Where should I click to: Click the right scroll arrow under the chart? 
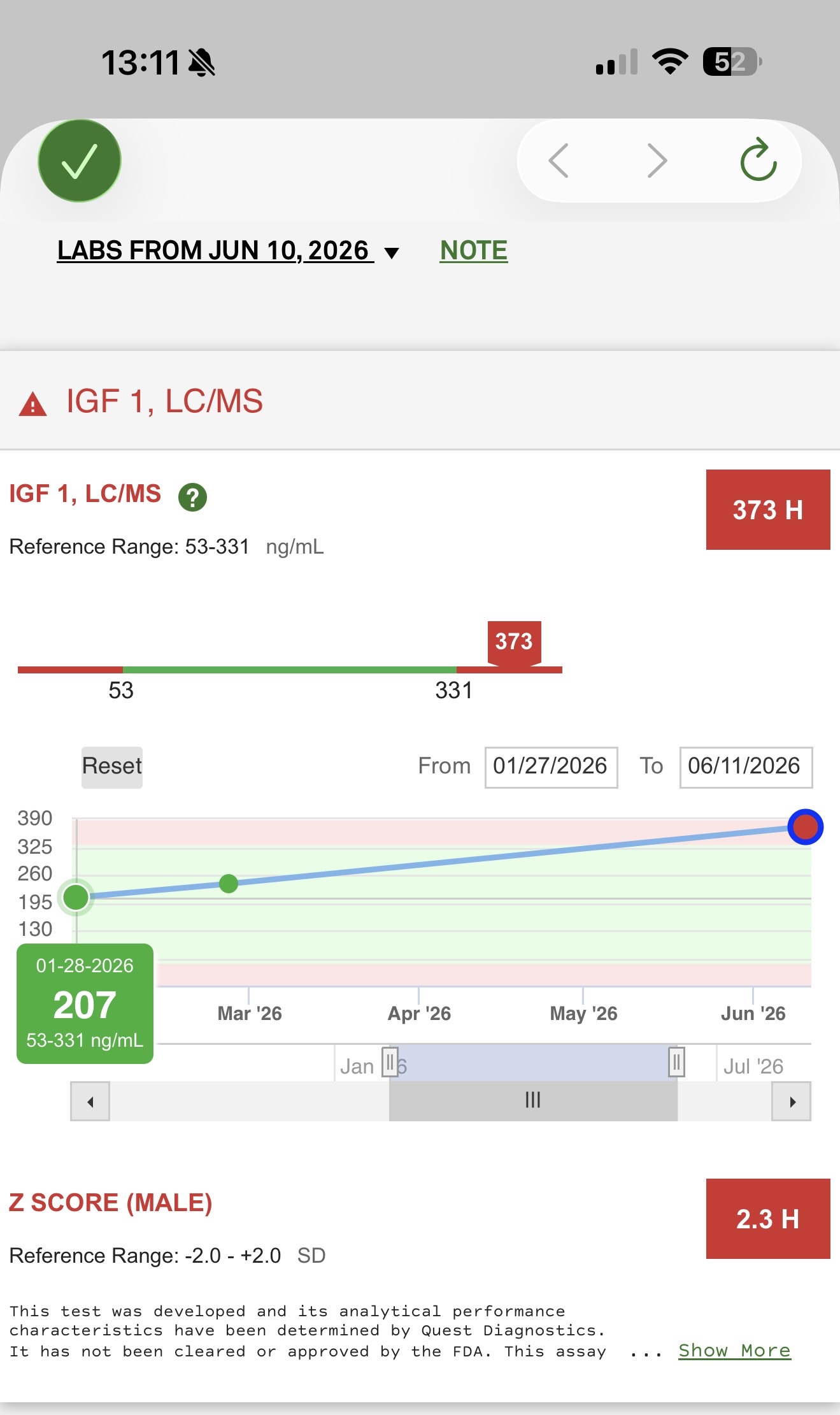pos(791,1101)
